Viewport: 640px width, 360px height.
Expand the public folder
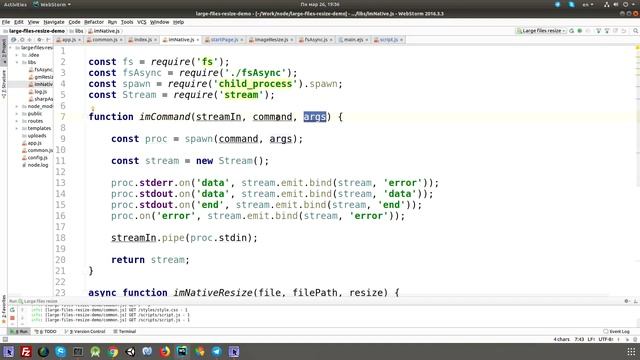coord(17,114)
